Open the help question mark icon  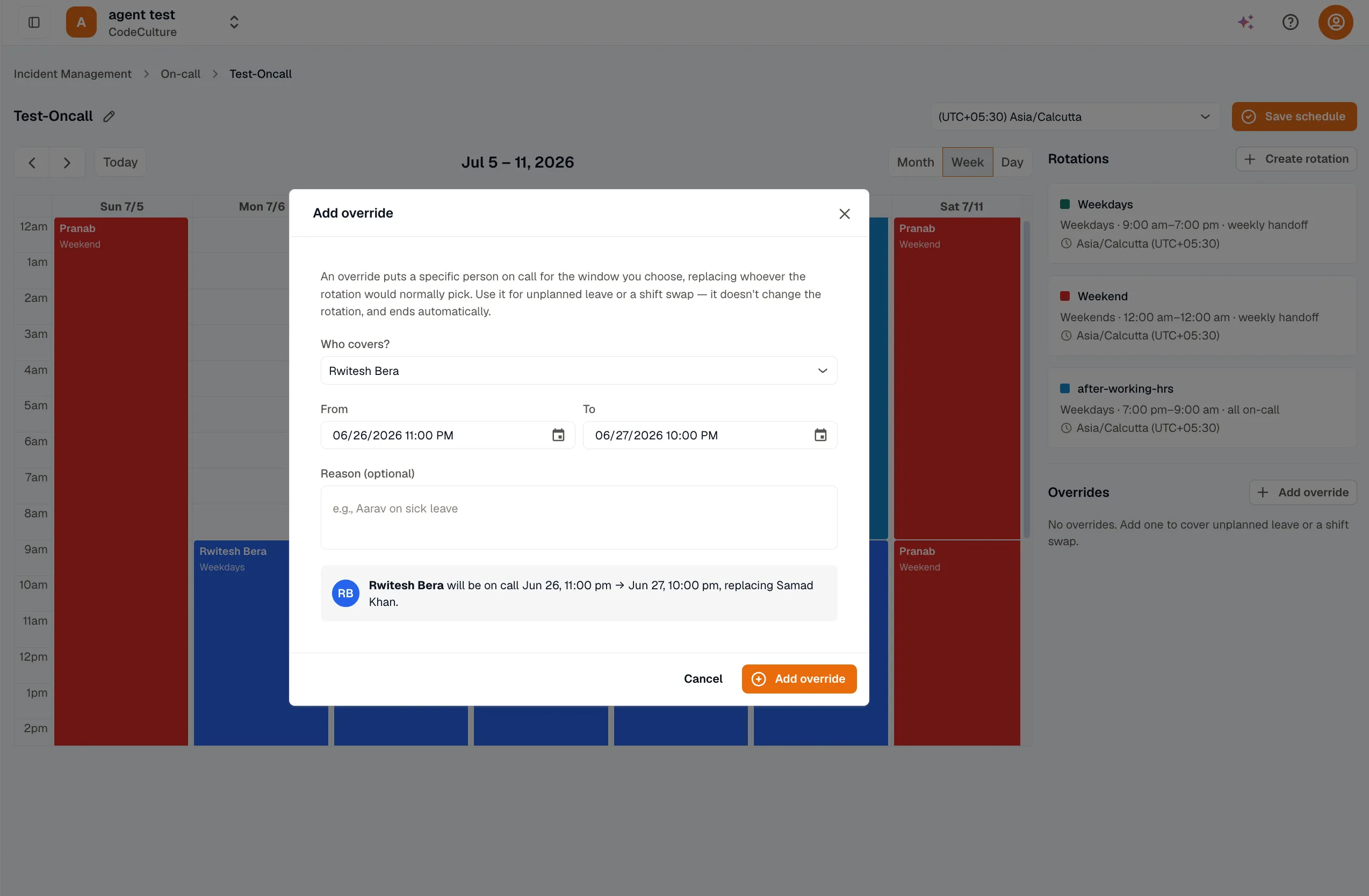tap(1290, 23)
